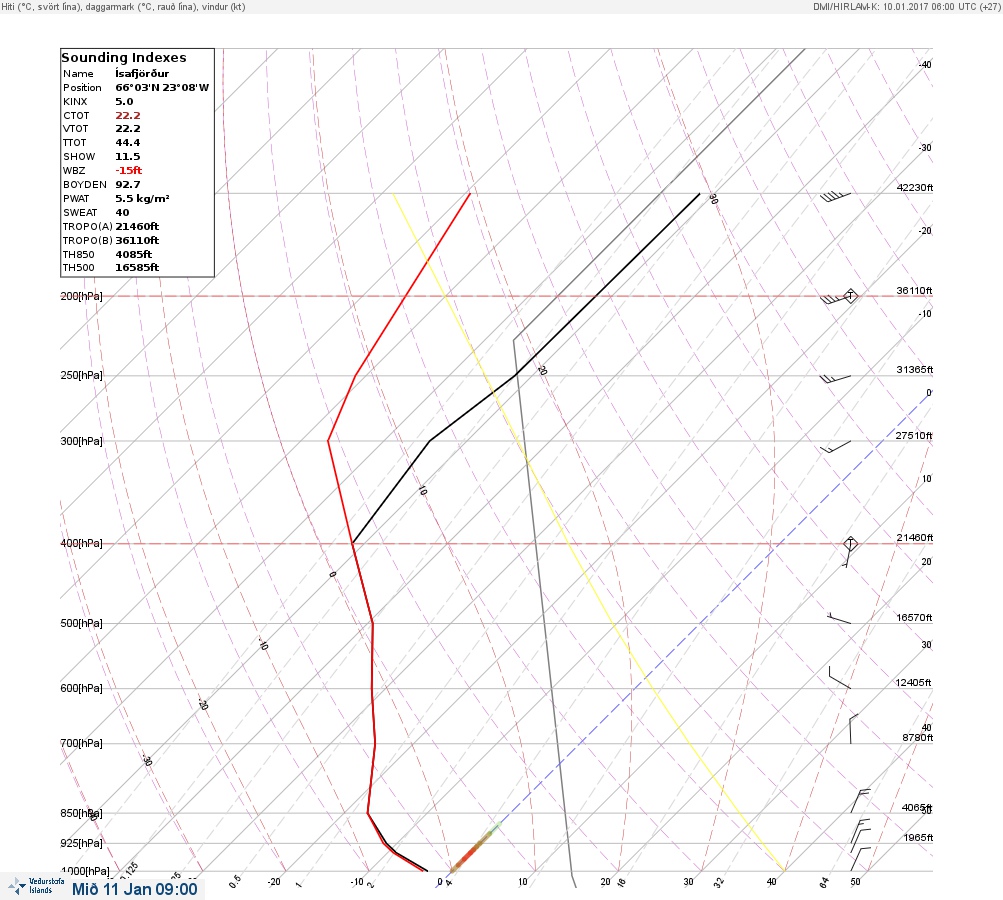Click the 700[hPa] pressure label
This screenshot has height=900, width=1003.
(81, 743)
